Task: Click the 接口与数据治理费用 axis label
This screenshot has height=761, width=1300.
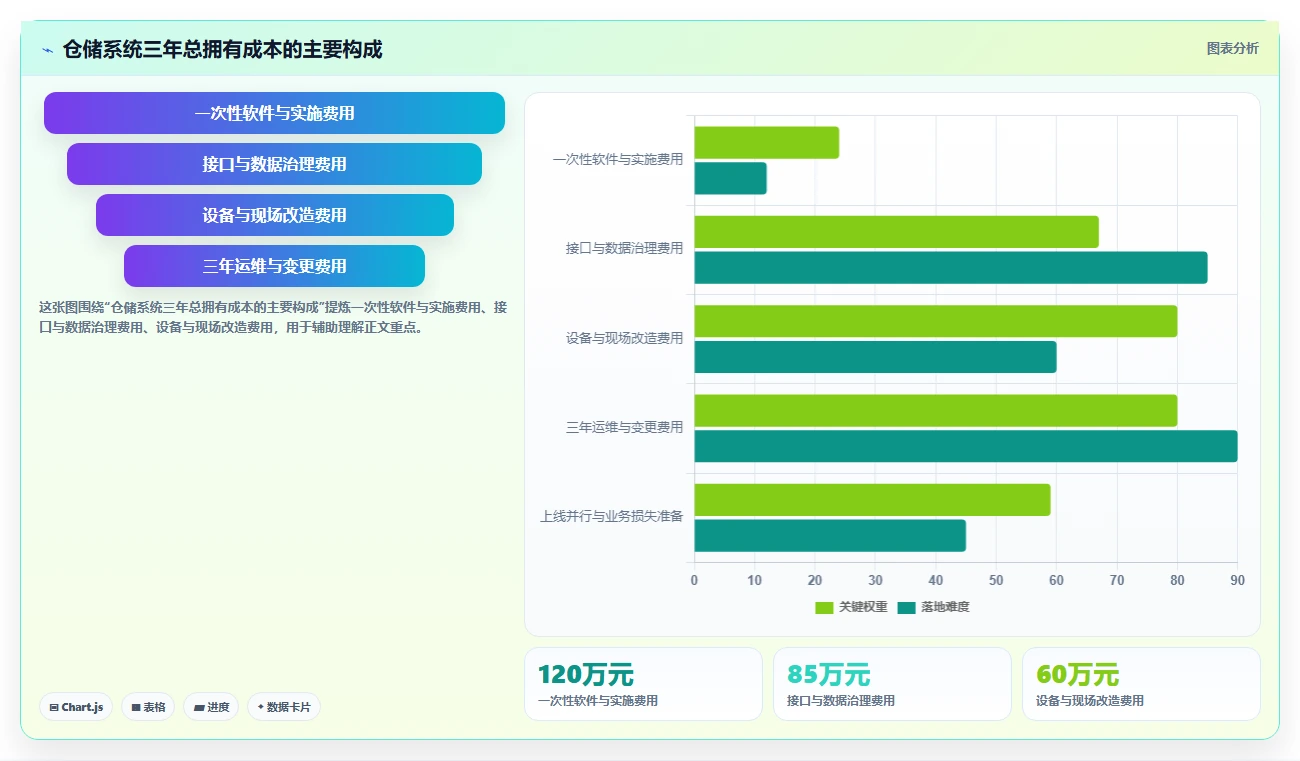Action: (x=624, y=249)
